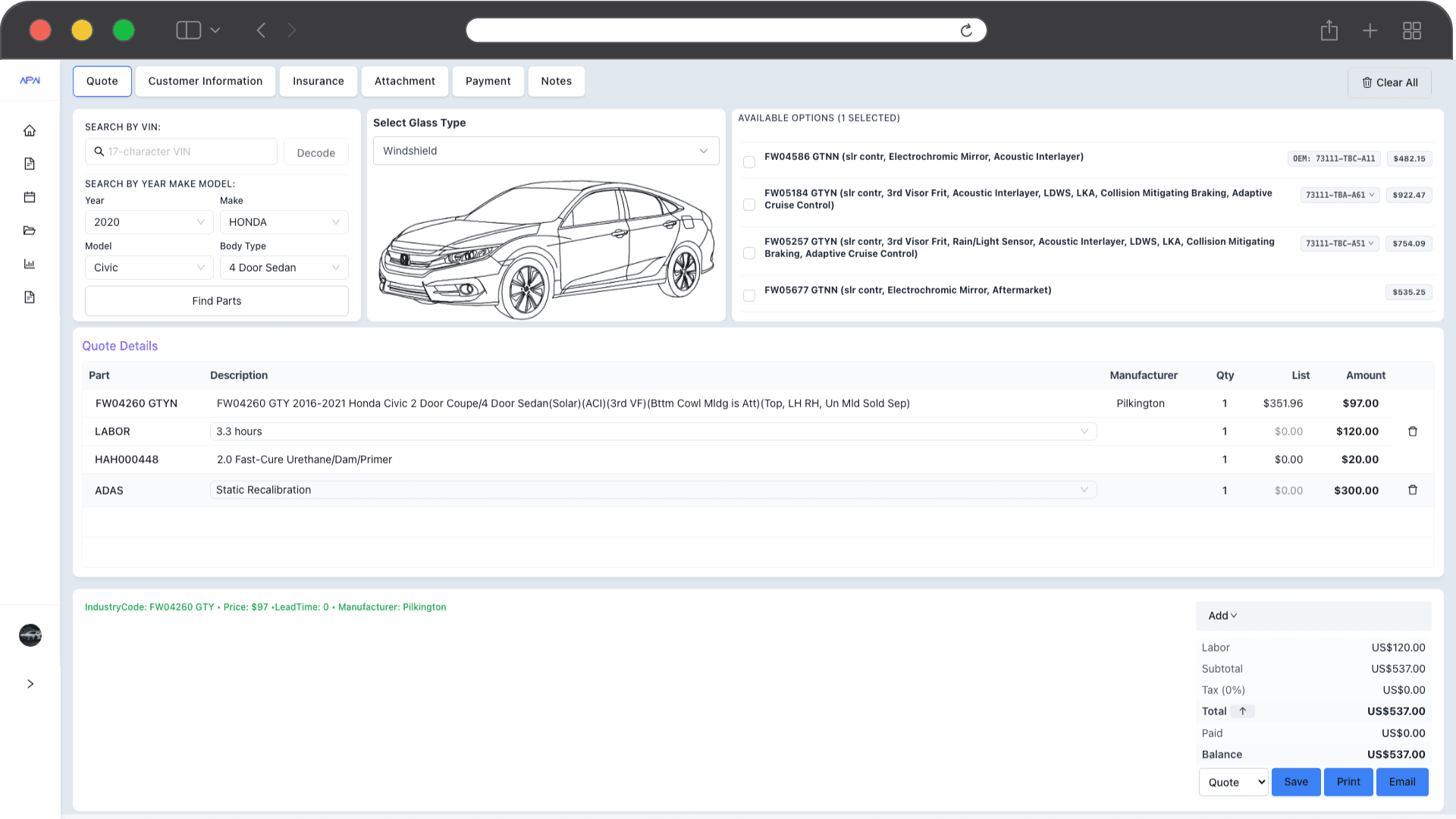
Task: Click the FW04260 GTYN part cell
Action: [x=136, y=403]
